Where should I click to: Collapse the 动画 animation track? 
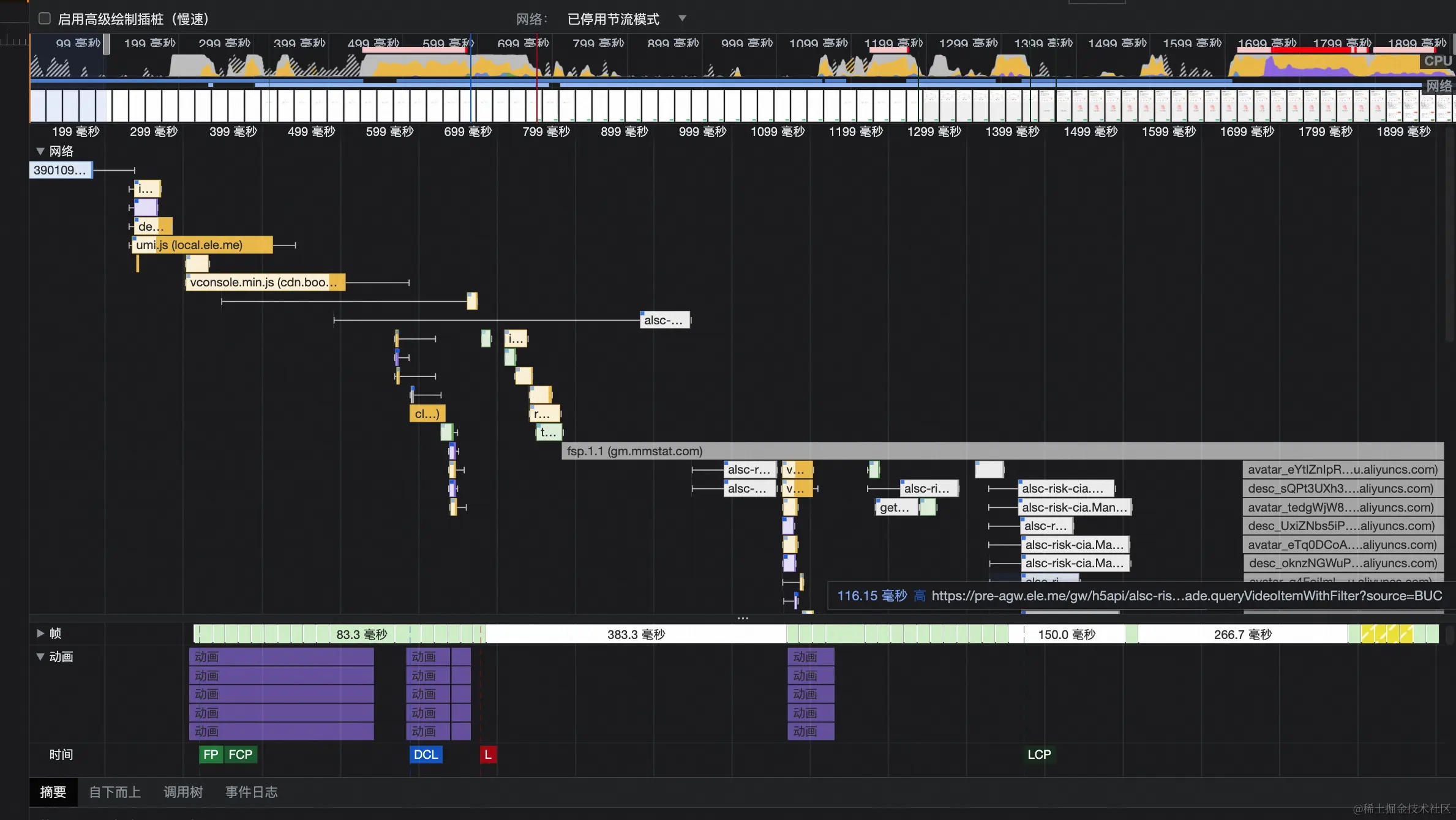40,657
